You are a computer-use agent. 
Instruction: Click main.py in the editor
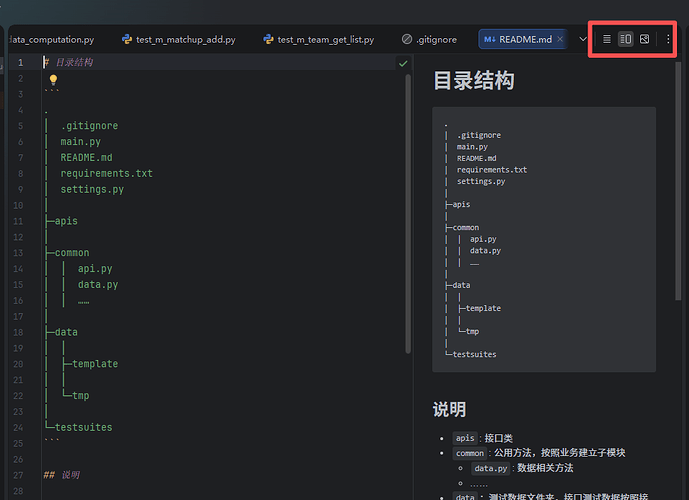click(81, 142)
